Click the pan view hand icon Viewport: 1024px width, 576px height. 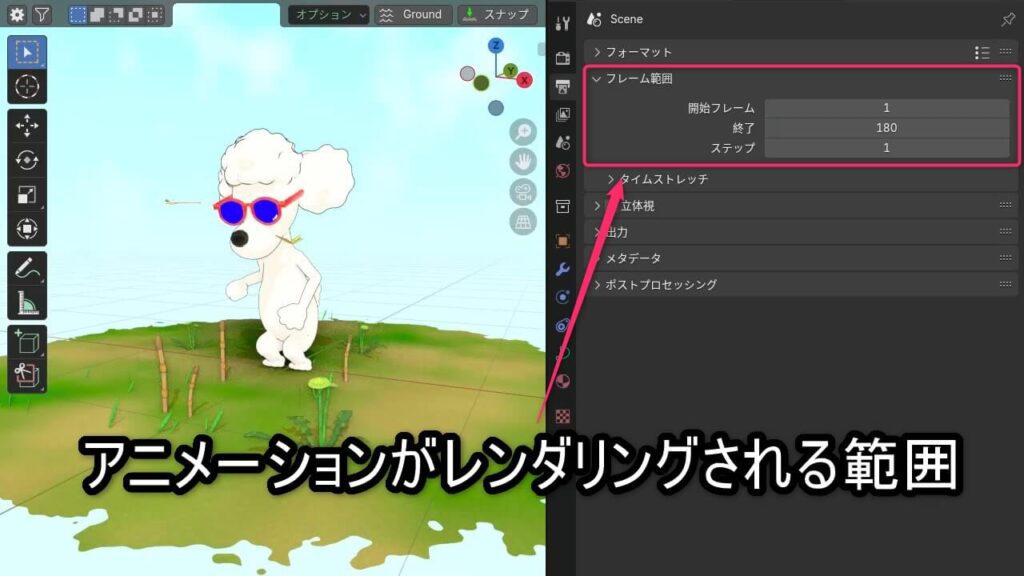523,162
